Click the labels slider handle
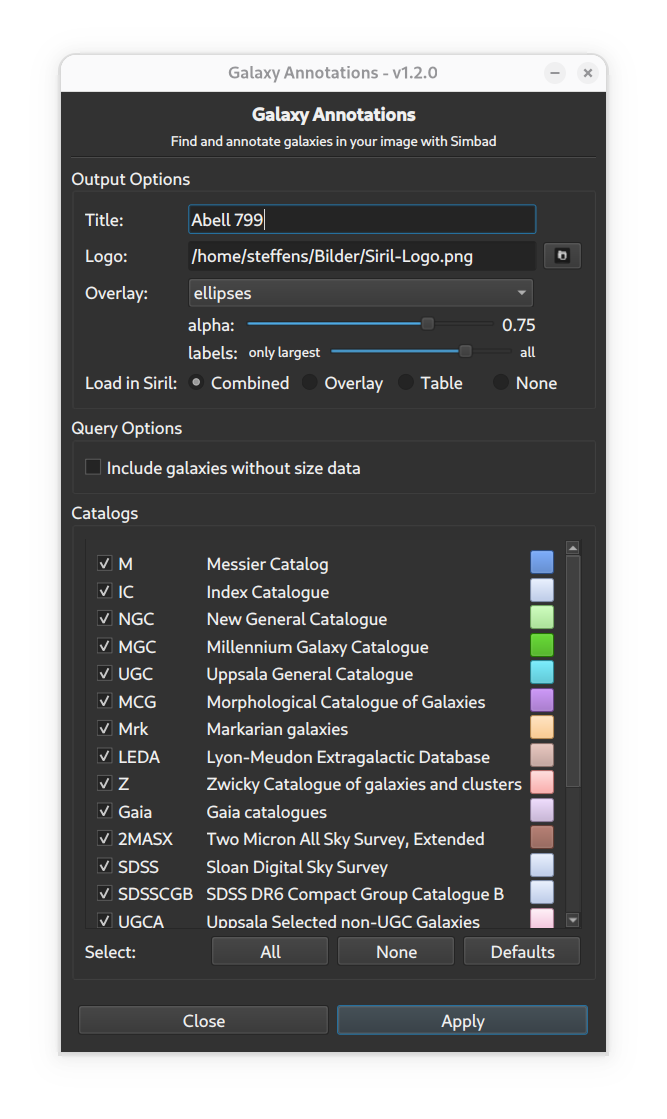The image size is (667, 1119). coord(465,351)
